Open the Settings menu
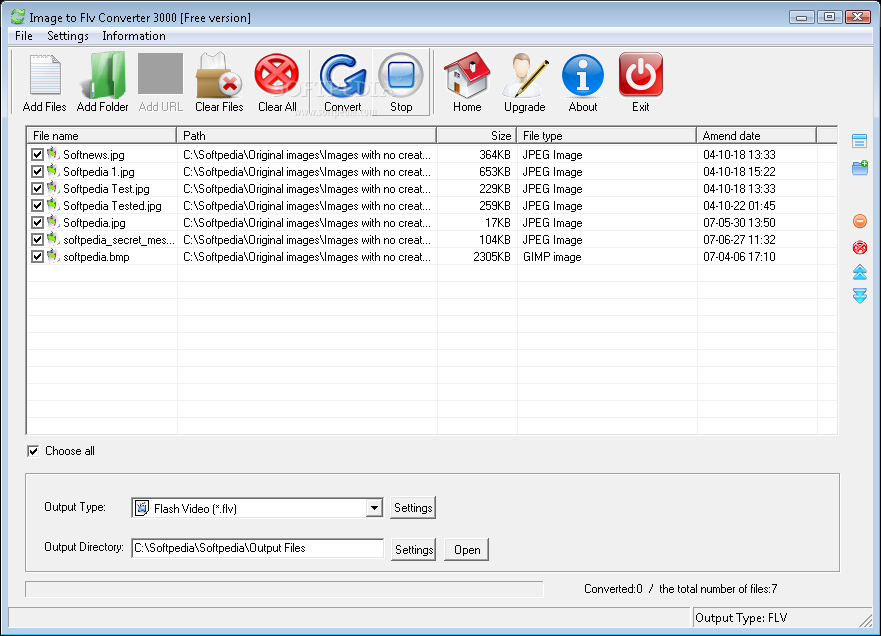881x636 pixels. [x=67, y=36]
